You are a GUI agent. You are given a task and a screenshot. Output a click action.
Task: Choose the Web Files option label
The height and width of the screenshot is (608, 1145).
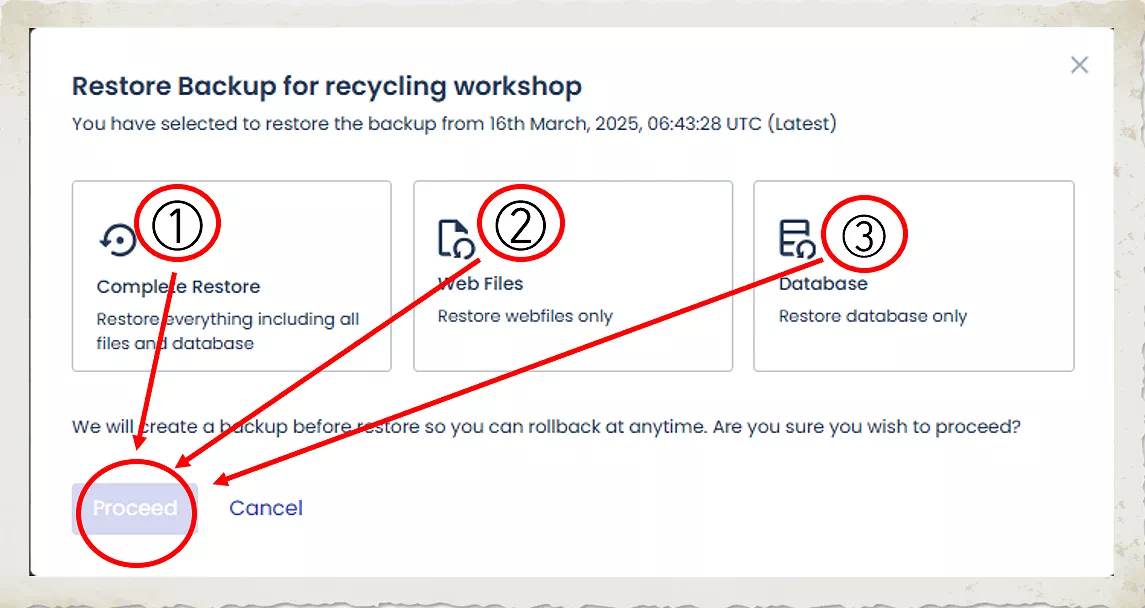point(481,284)
